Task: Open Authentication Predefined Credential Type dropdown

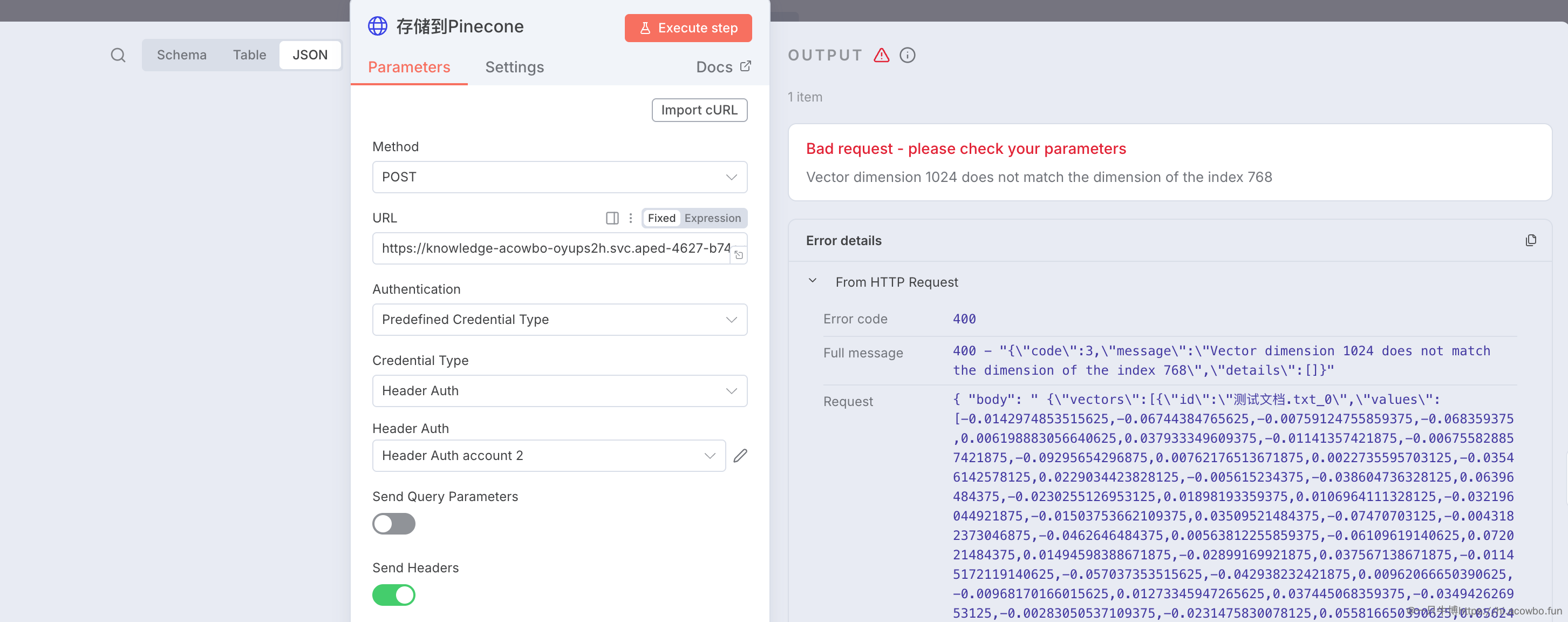Action: pos(559,320)
